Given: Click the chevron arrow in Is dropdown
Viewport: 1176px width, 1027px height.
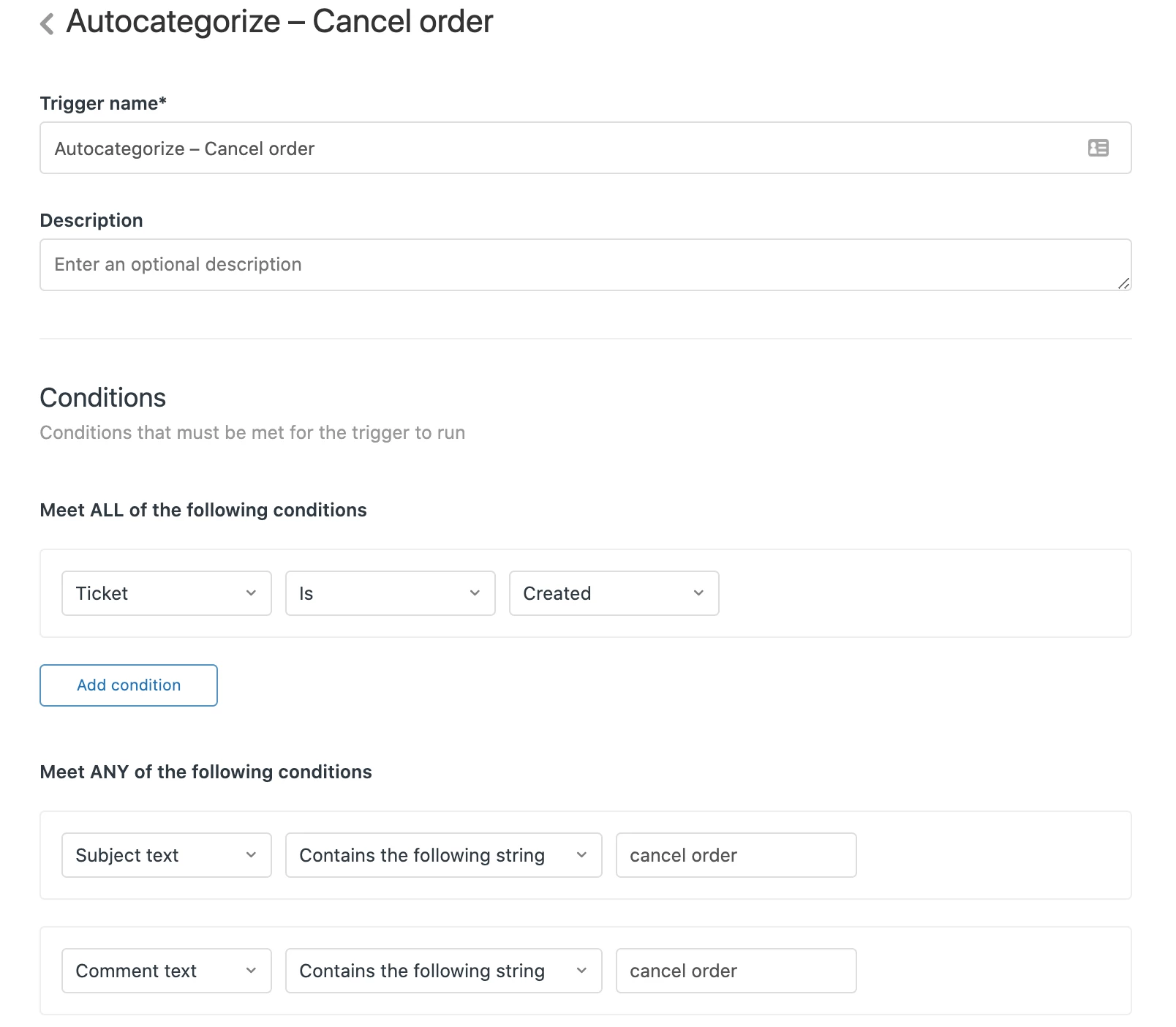Looking at the screenshot, I should pos(475,593).
